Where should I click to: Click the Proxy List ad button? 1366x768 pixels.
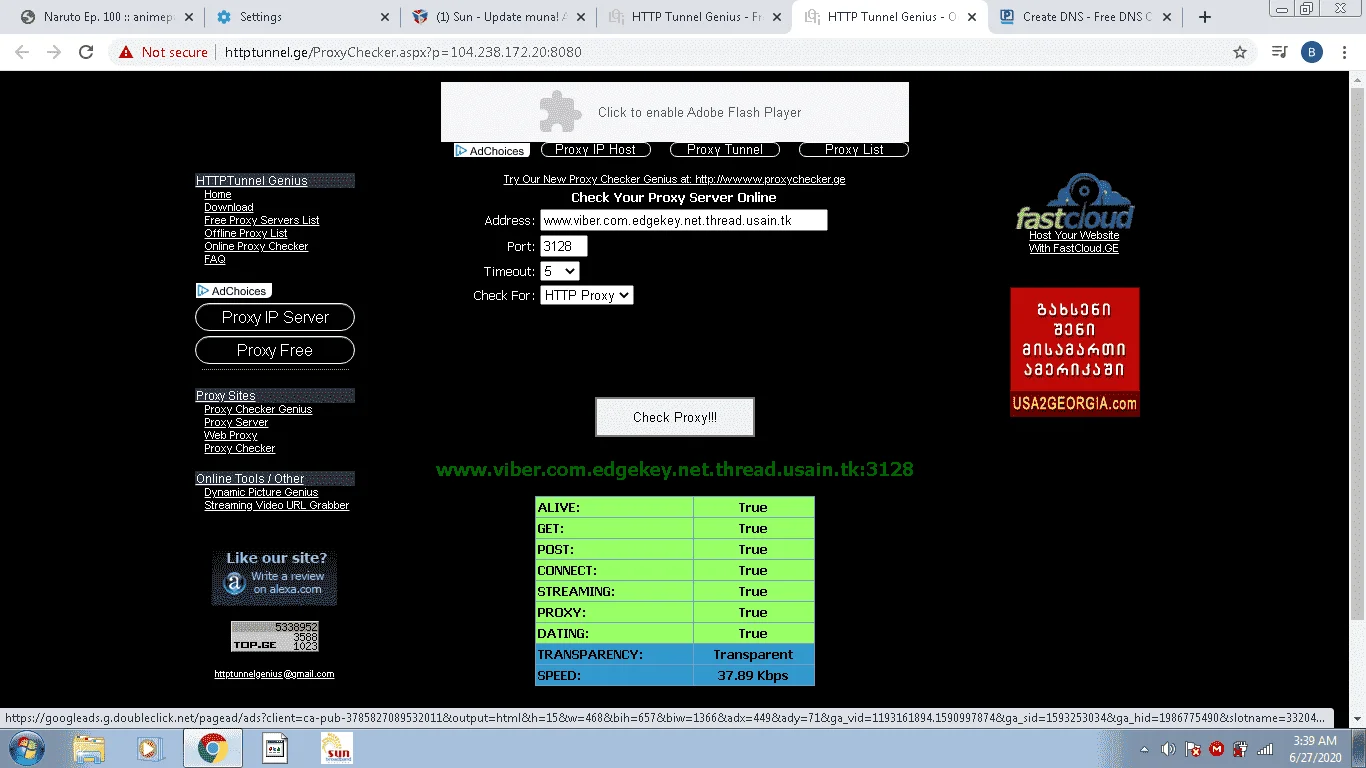pyautogui.click(x=854, y=149)
